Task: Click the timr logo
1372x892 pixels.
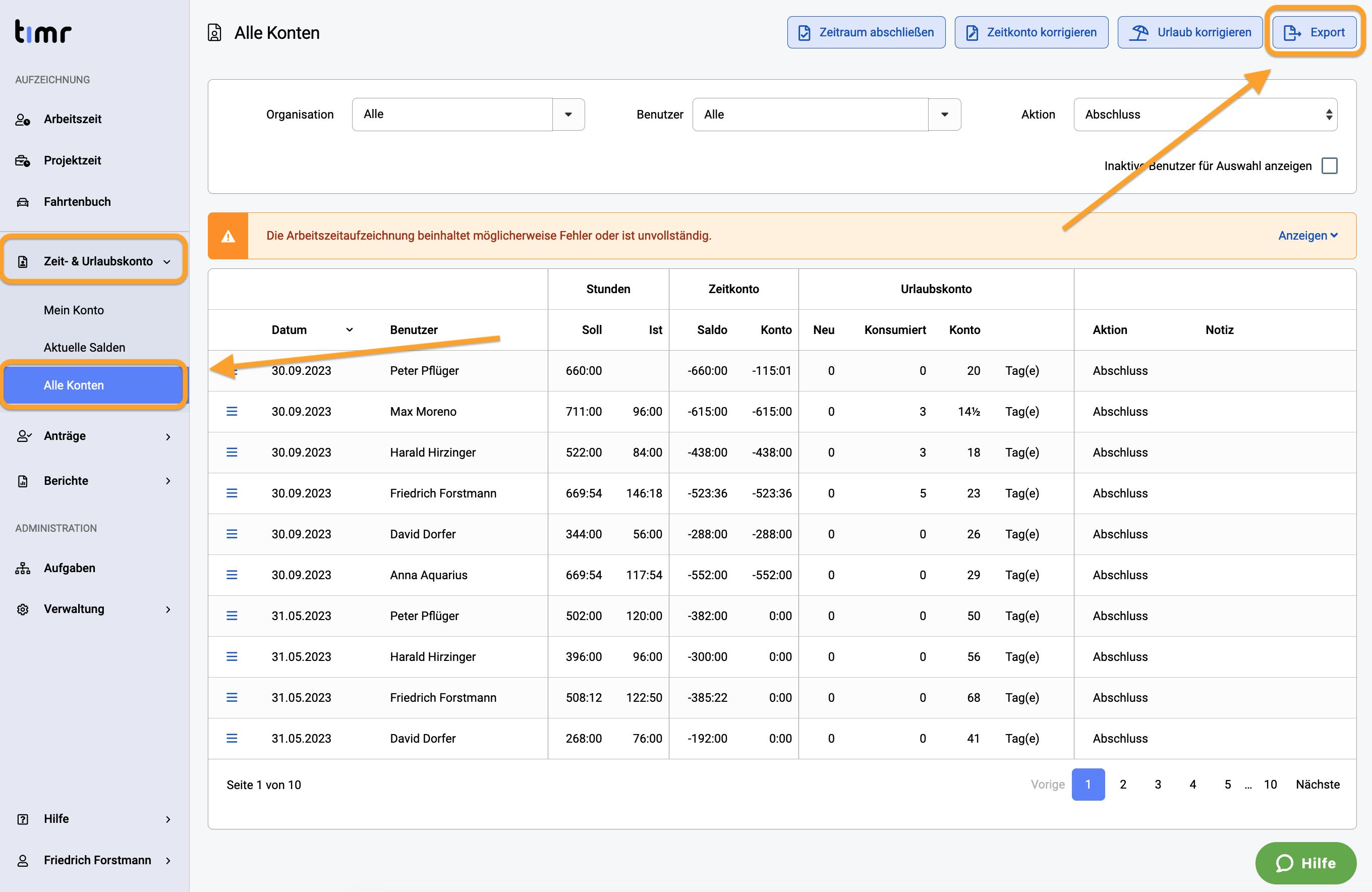Action: [x=43, y=32]
